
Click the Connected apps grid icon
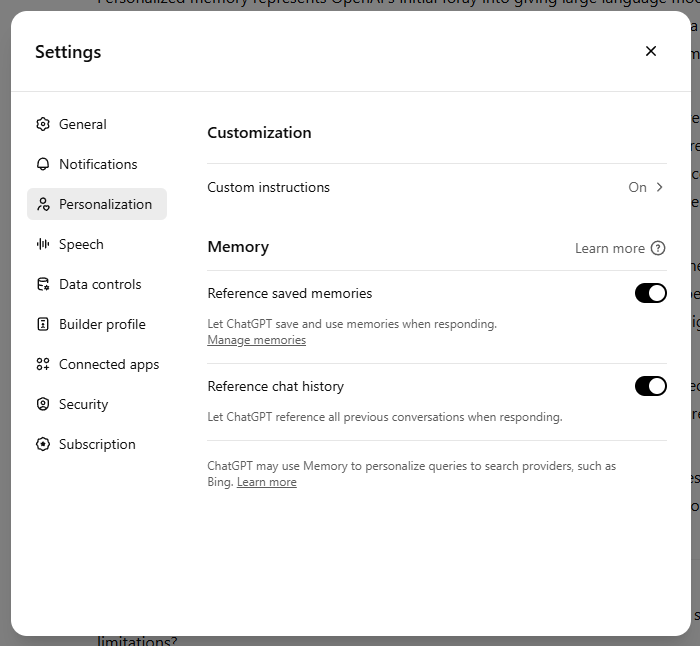tap(43, 364)
